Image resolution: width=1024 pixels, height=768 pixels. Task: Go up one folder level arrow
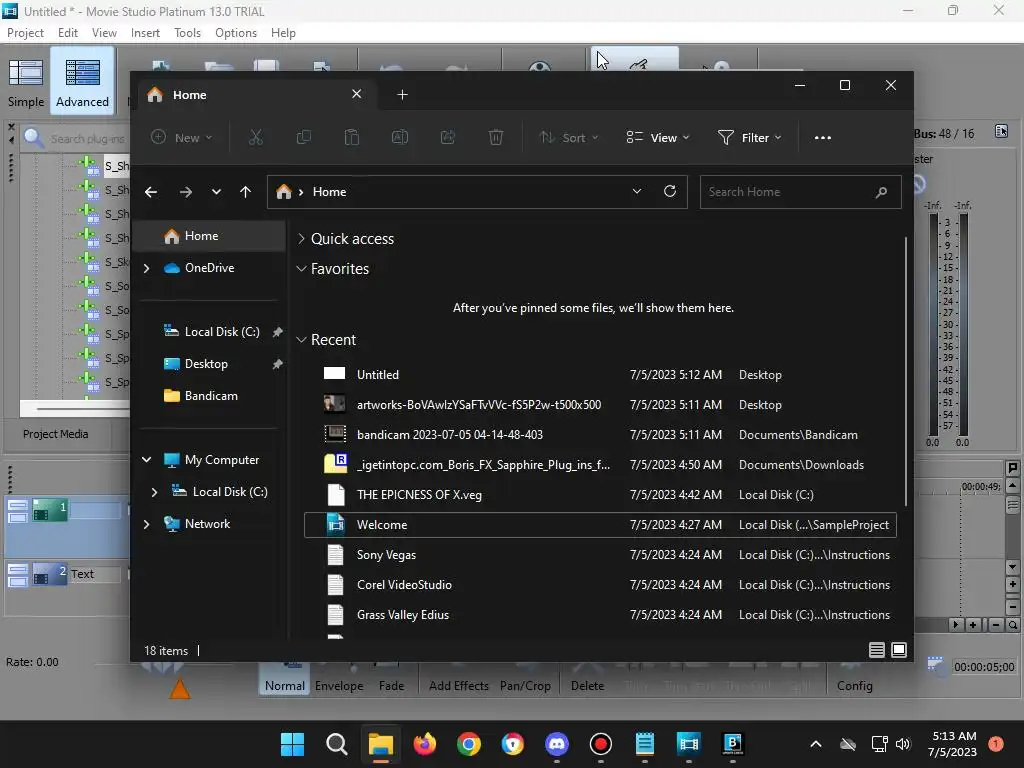[246, 192]
